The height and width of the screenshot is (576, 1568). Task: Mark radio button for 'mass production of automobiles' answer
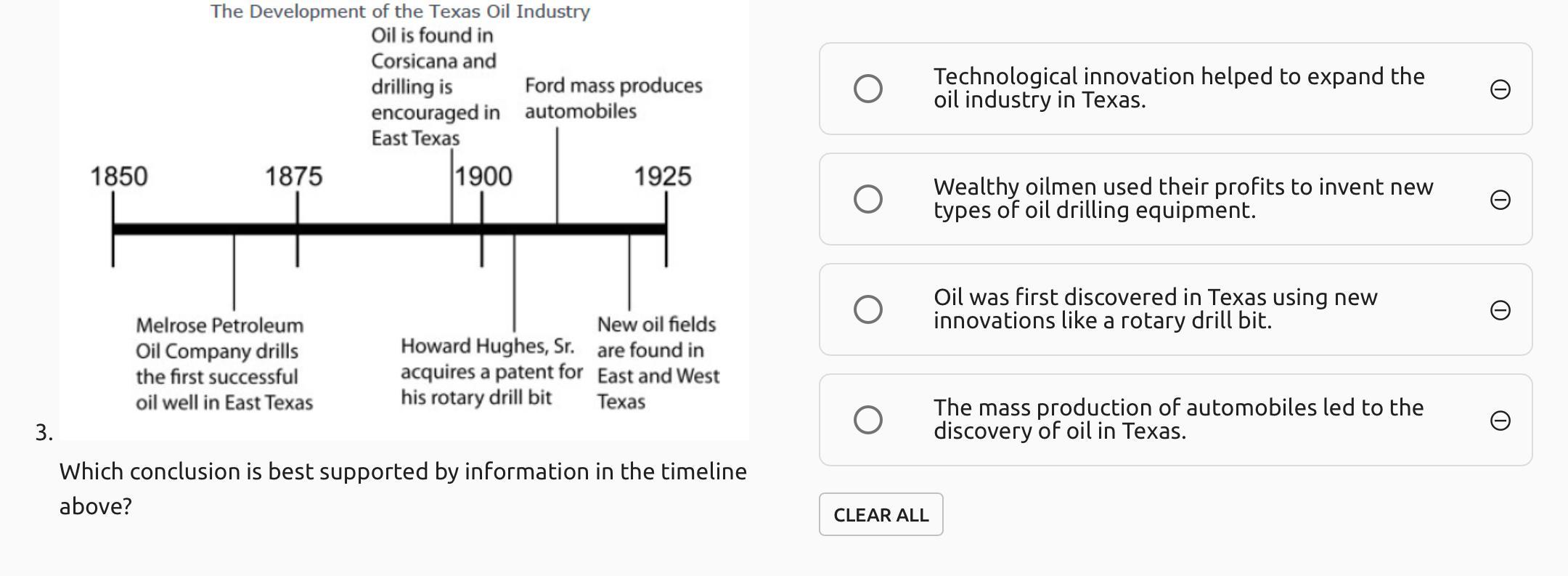tap(867, 420)
